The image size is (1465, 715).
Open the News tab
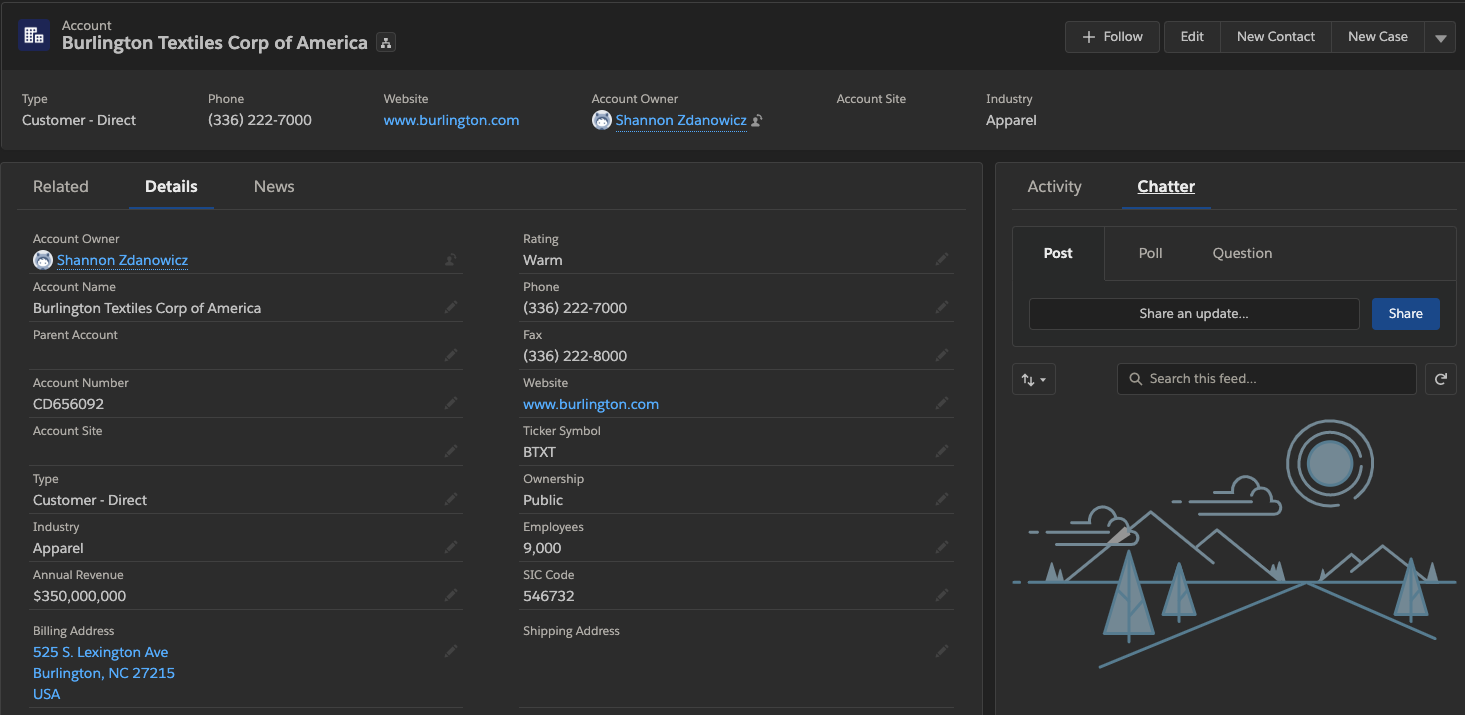click(x=274, y=187)
